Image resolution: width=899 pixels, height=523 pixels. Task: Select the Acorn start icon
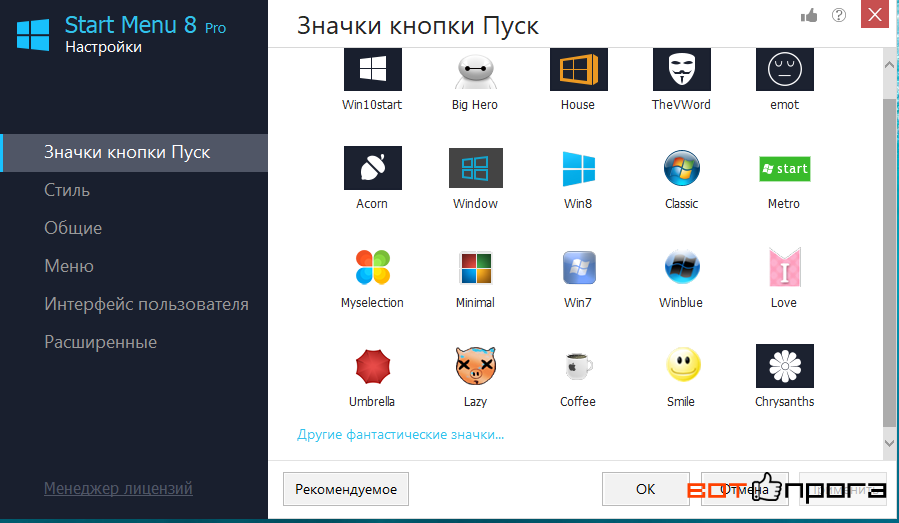[x=373, y=168]
